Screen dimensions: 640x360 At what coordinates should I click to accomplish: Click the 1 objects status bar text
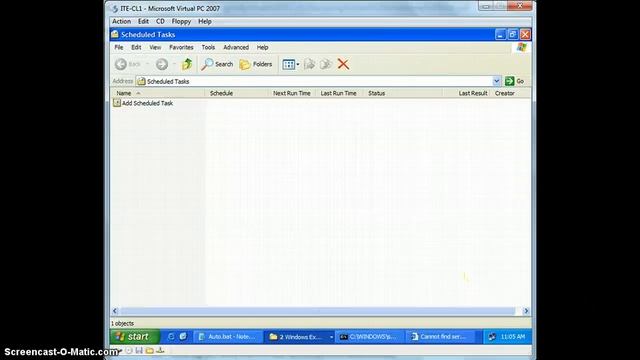click(122, 323)
